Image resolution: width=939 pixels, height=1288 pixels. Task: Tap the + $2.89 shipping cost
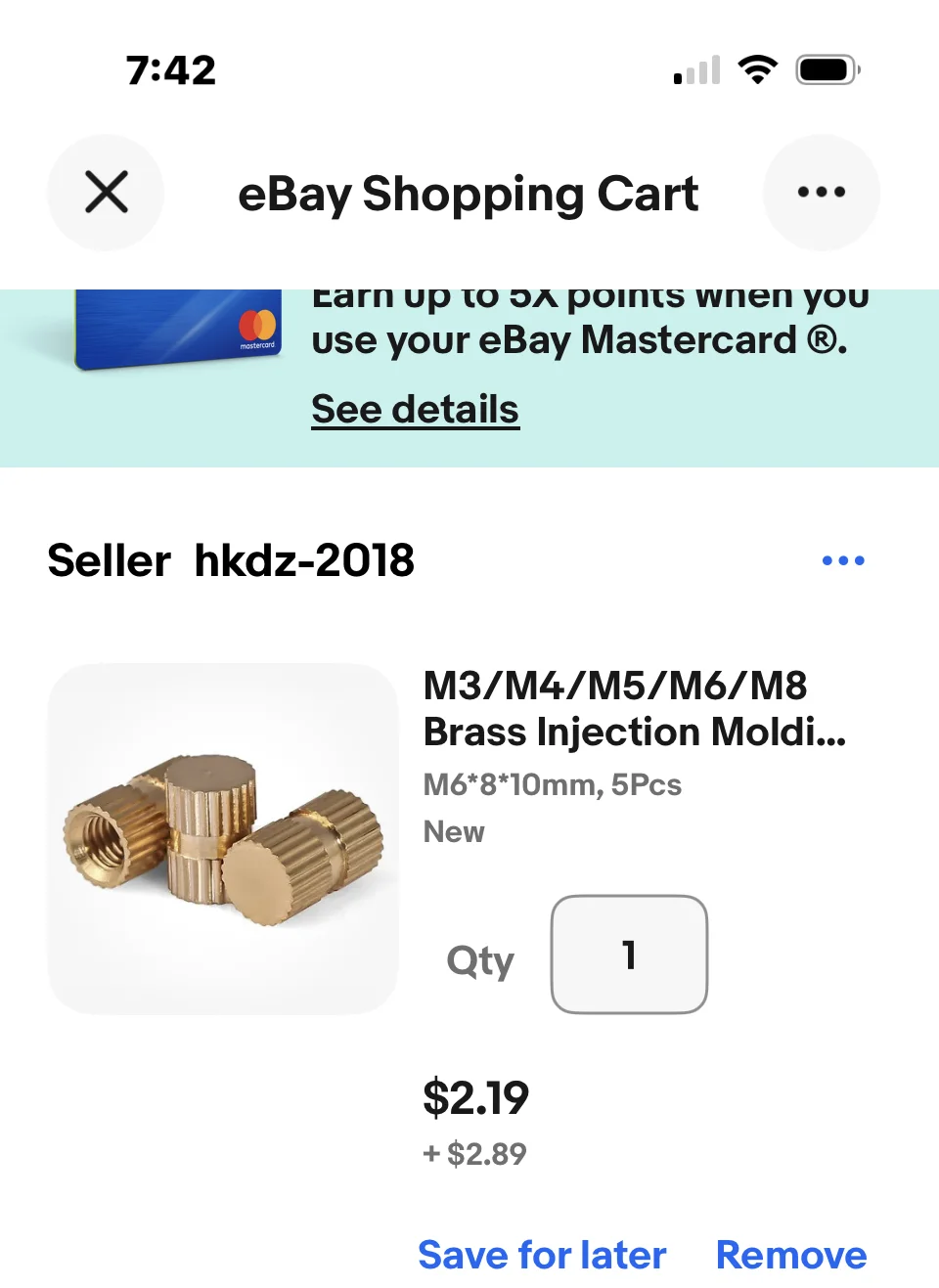click(x=475, y=1154)
